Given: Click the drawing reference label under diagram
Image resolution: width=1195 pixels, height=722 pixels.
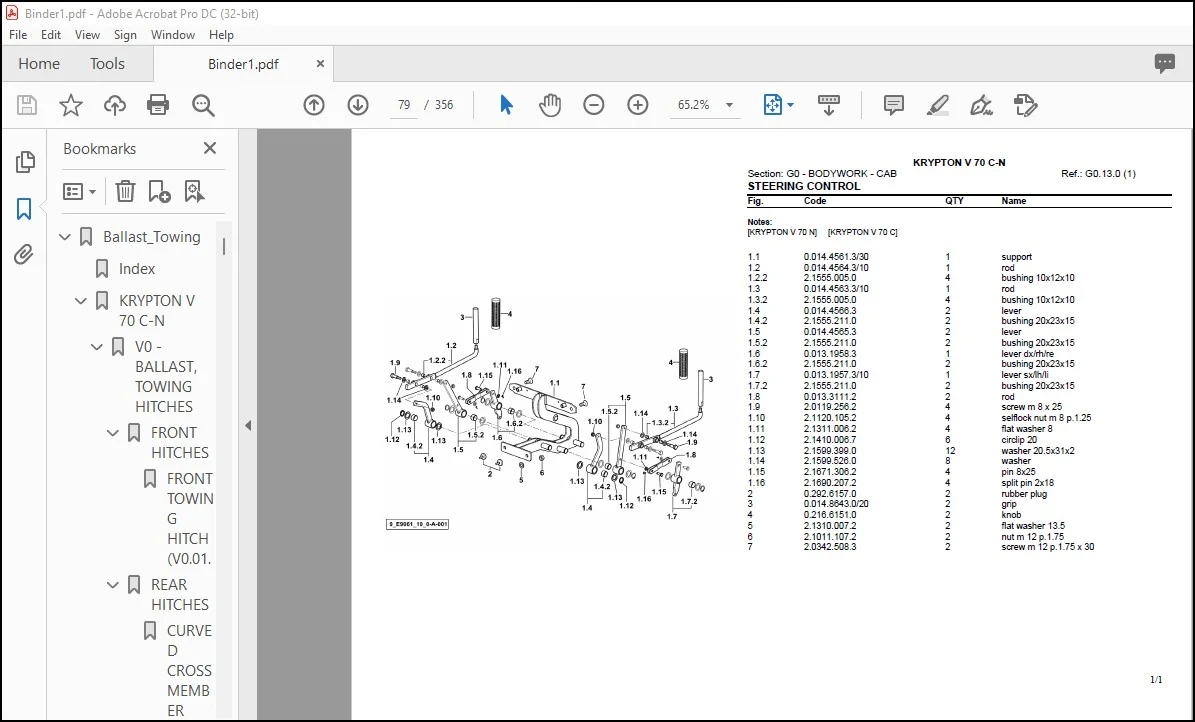Looking at the screenshot, I should coord(417,525).
